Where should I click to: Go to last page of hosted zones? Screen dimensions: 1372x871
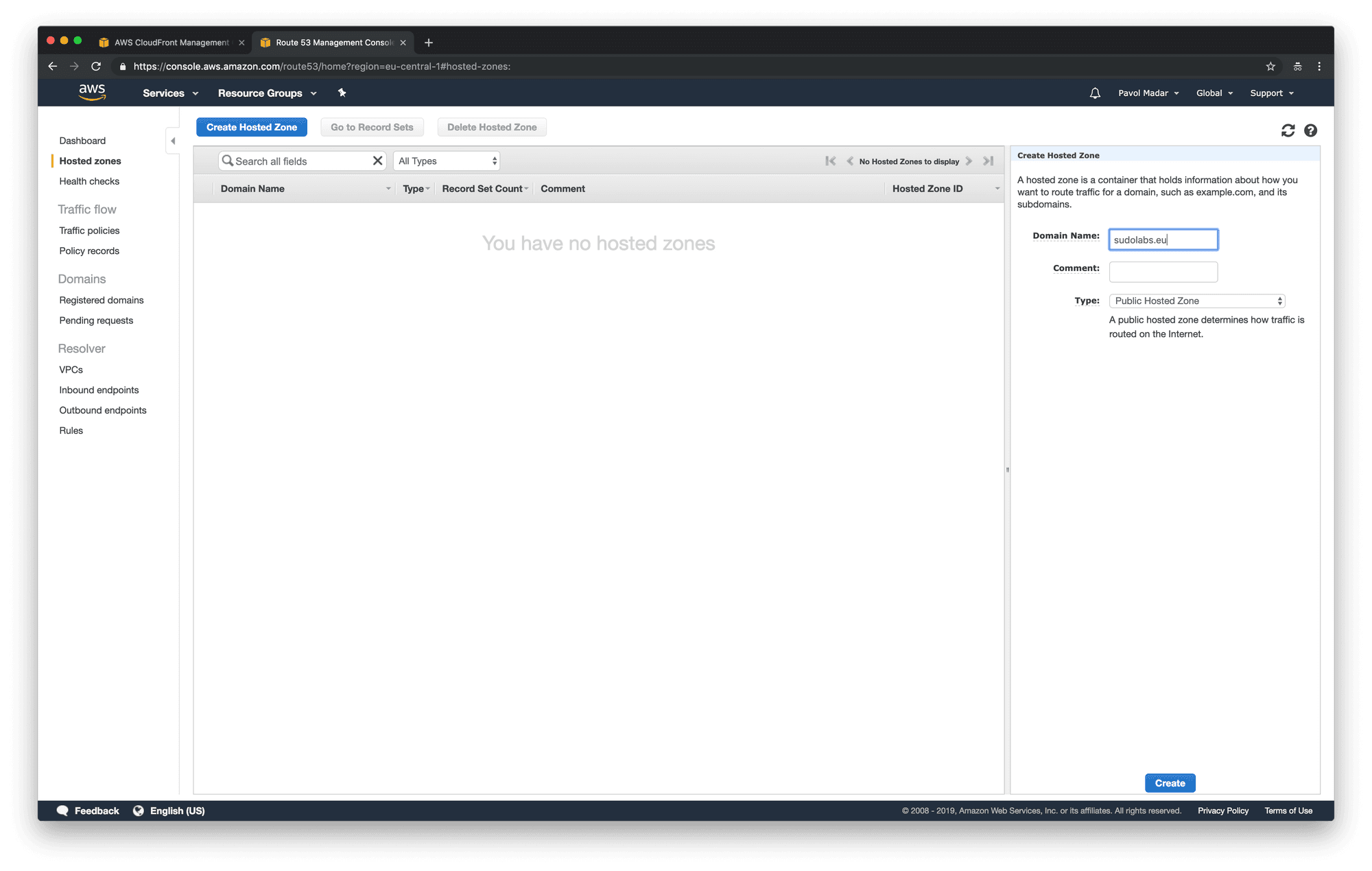pos(988,161)
